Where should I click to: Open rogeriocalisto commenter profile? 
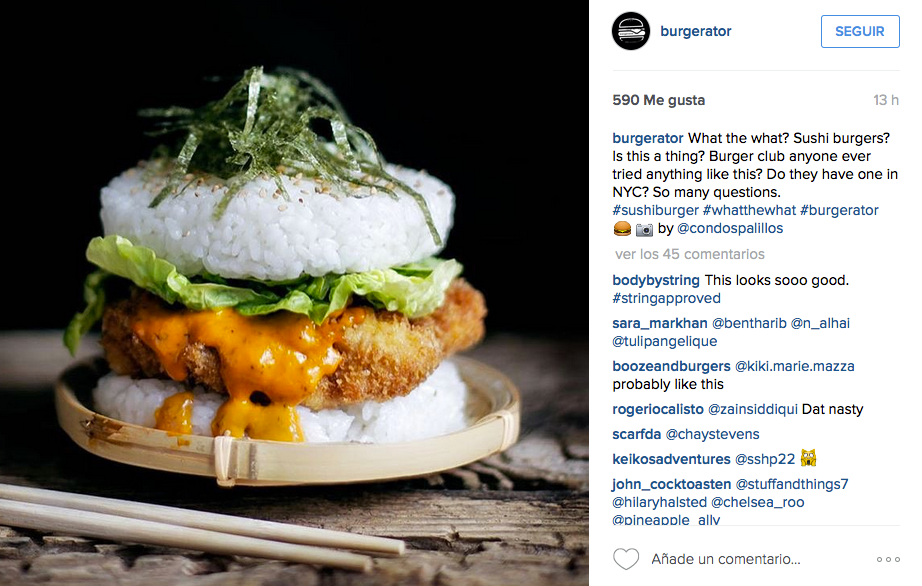point(657,409)
